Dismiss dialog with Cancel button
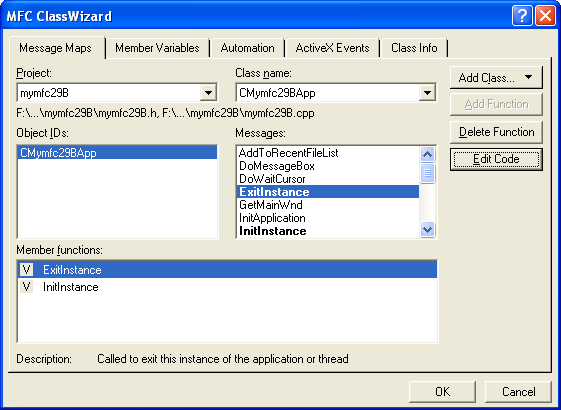The image size is (561, 410). pos(518,392)
